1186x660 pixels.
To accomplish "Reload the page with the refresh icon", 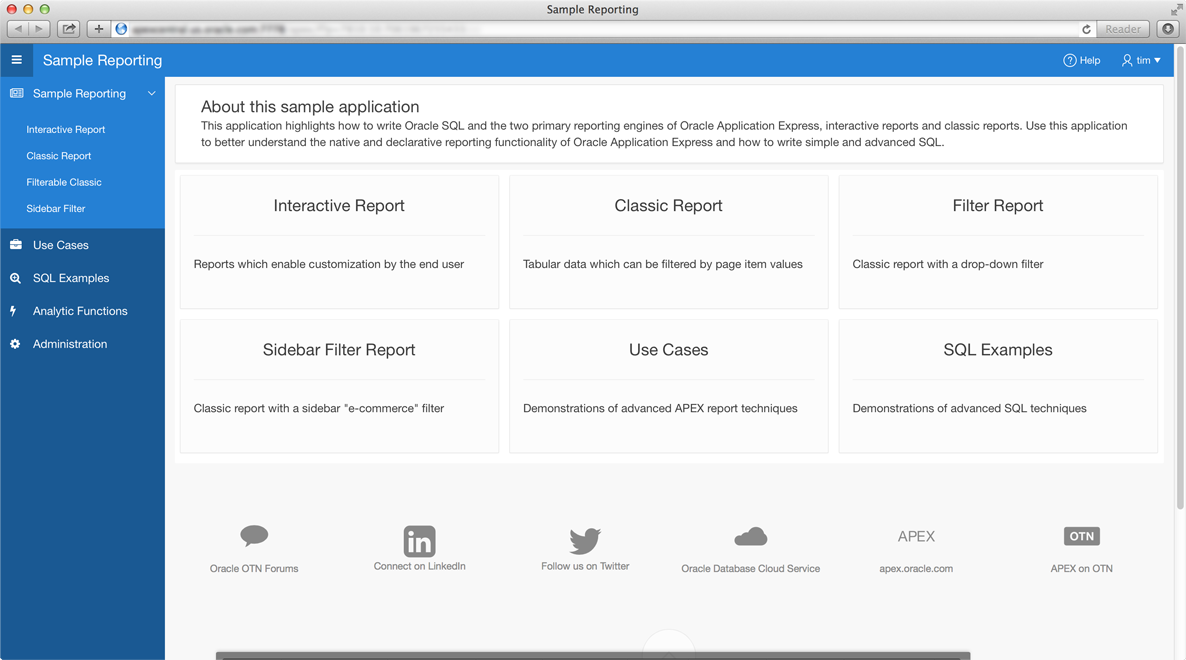I will click(x=1086, y=29).
